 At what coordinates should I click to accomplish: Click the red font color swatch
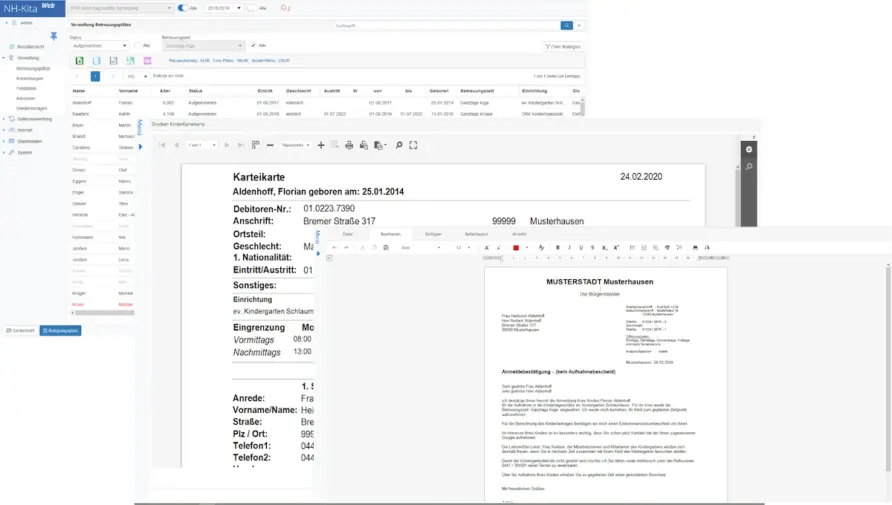tap(516, 247)
